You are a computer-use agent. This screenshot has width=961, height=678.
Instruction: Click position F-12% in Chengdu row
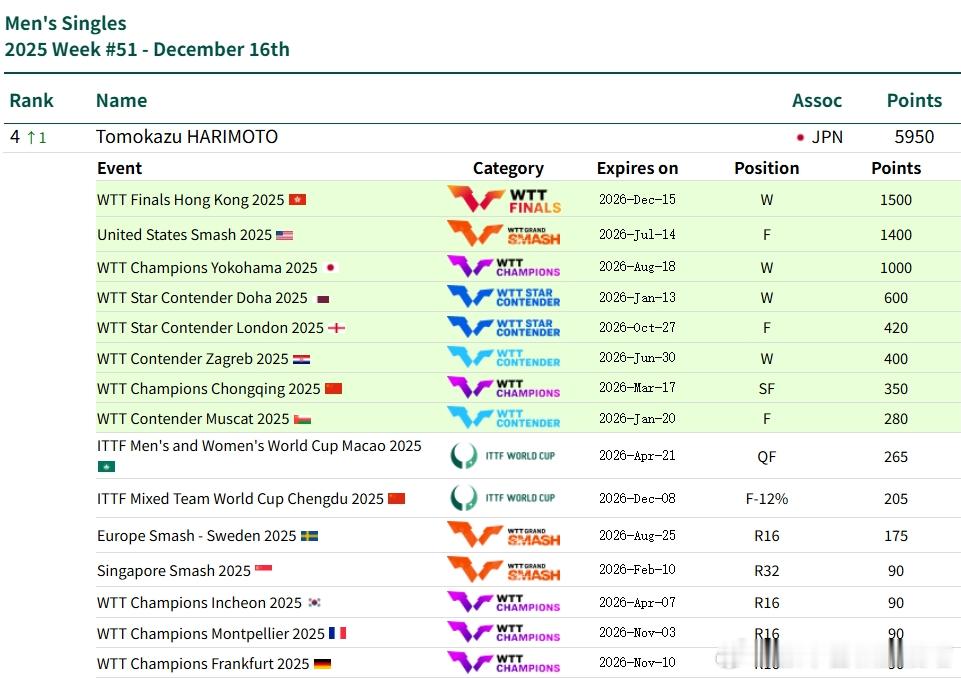[x=767, y=499]
